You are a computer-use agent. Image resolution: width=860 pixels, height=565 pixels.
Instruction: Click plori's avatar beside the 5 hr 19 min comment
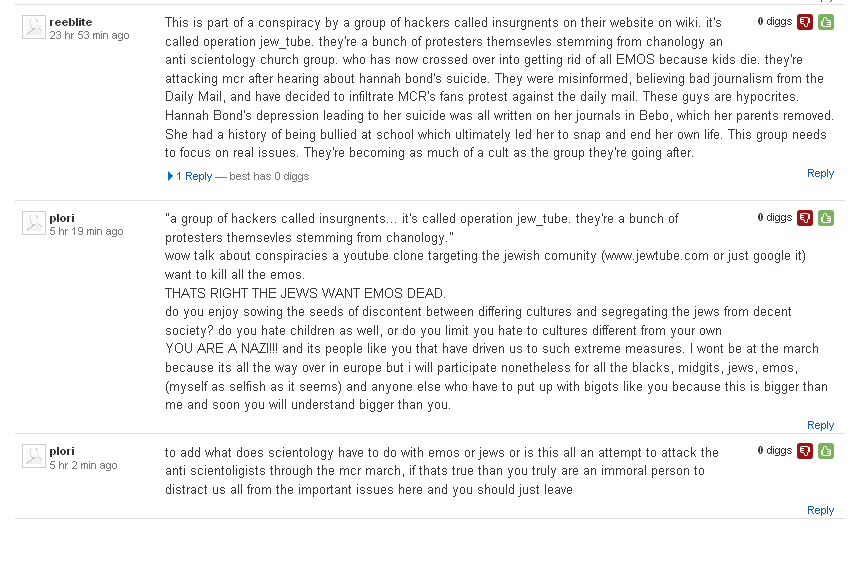click(33, 224)
